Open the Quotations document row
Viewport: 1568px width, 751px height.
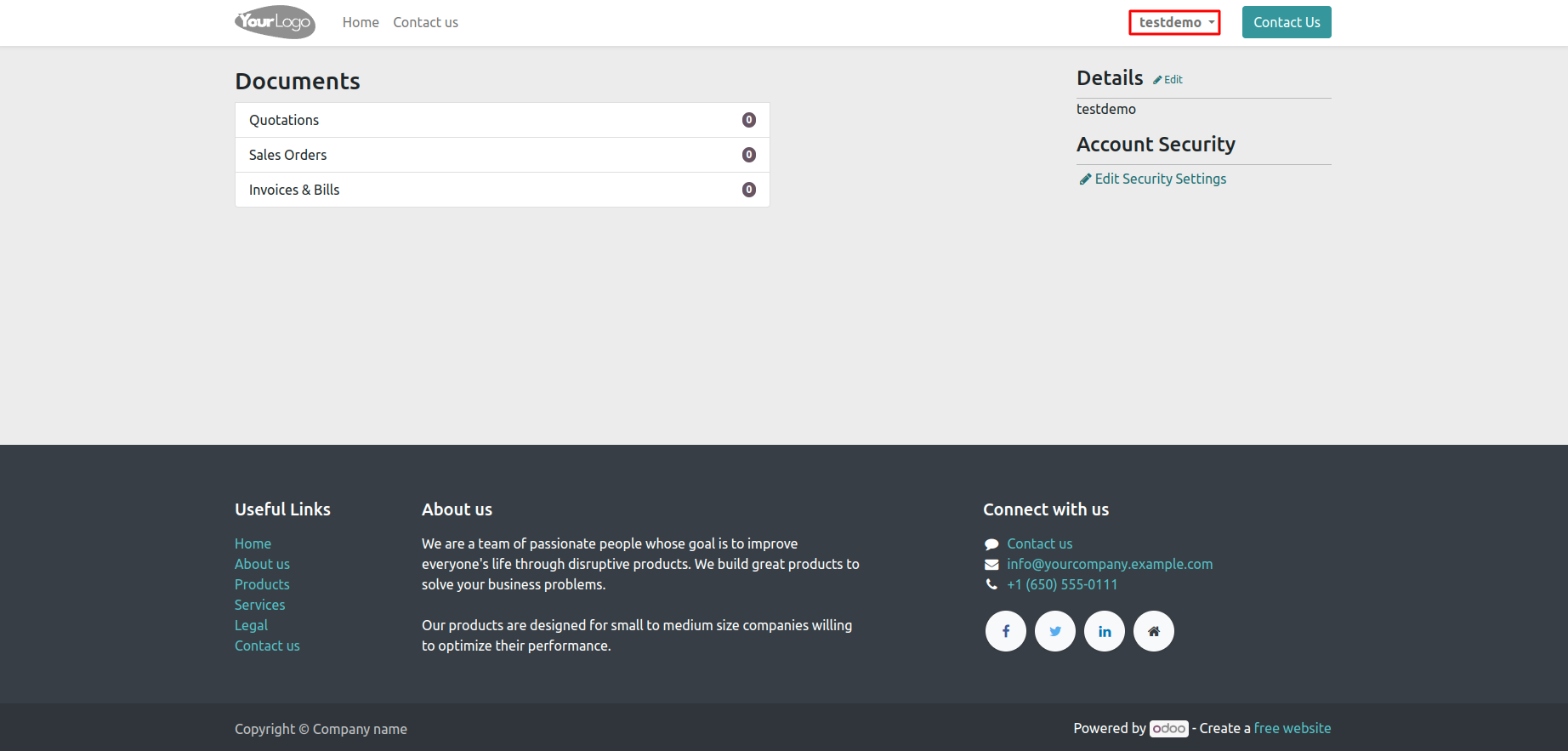[x=502, y=120]
